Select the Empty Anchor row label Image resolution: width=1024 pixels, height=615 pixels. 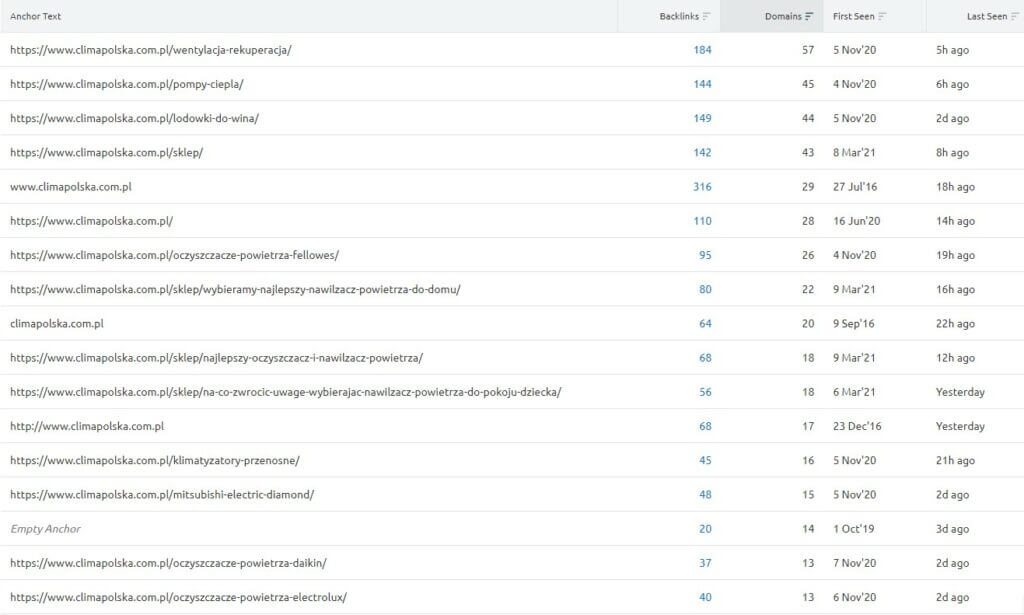pos(45,528)
